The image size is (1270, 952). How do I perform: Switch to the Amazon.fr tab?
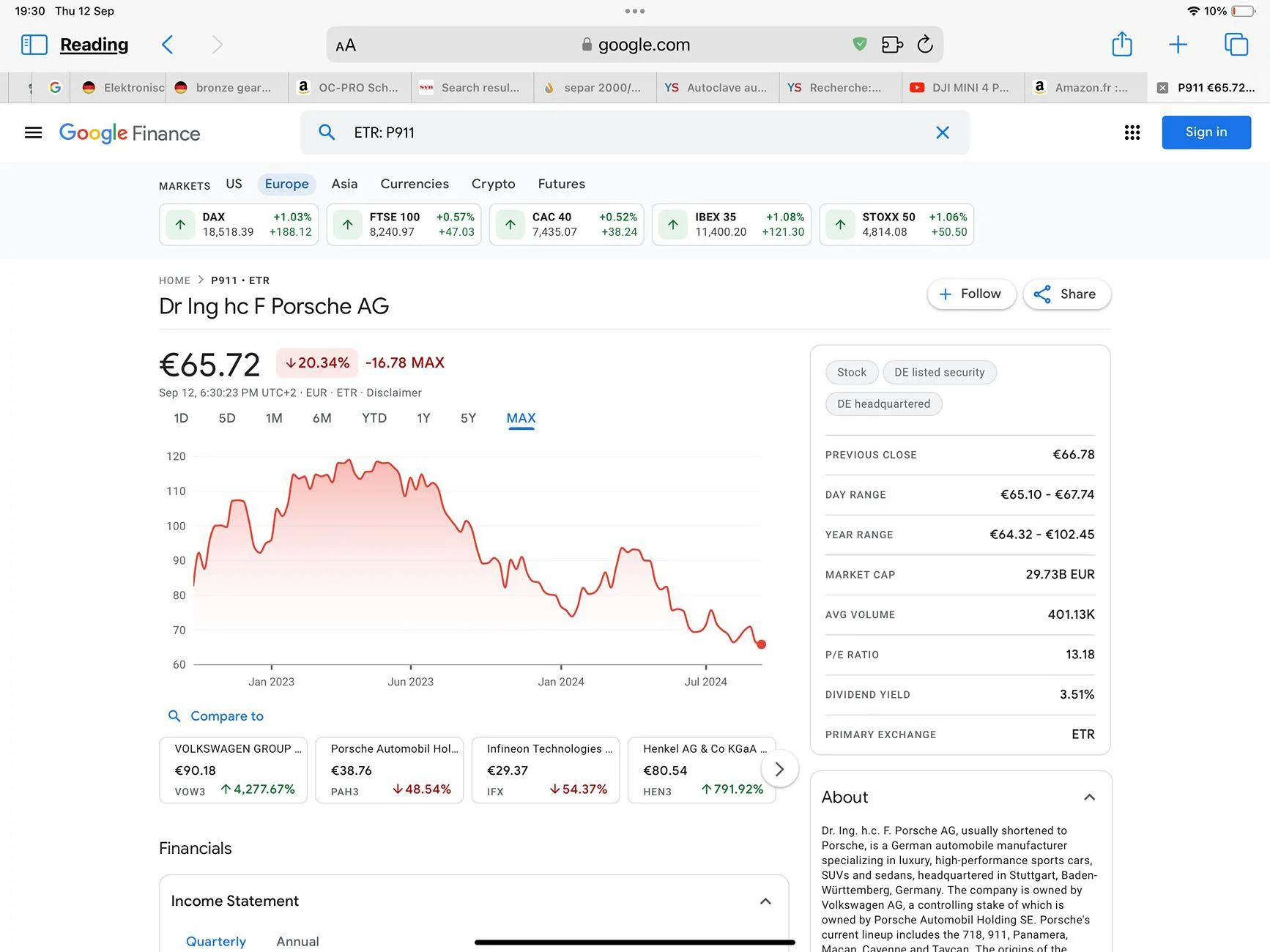click(1085, 88)
